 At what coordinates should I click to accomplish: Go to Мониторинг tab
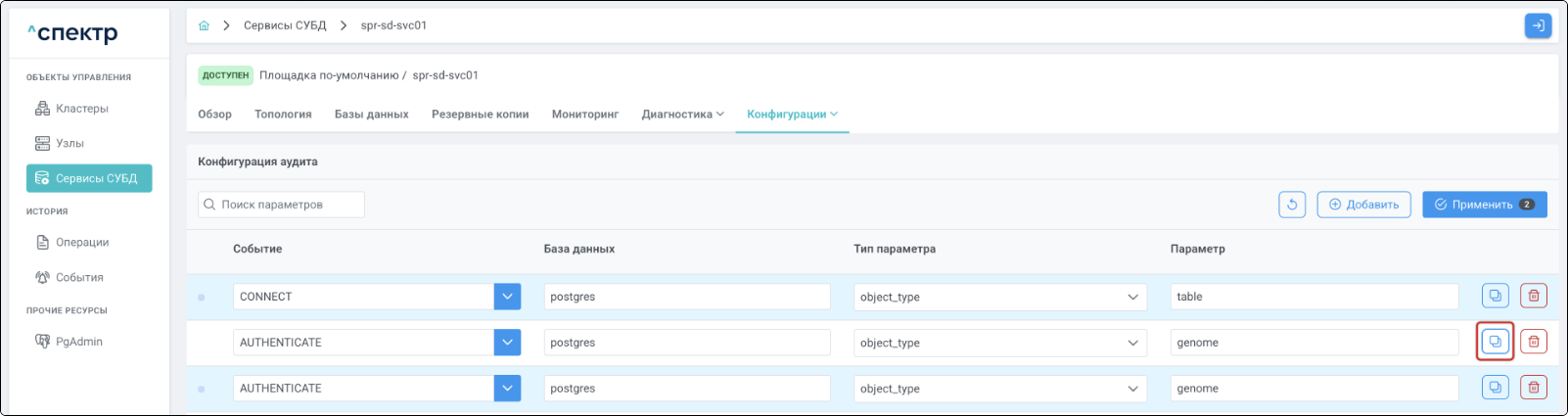click(x=585, y=115)
